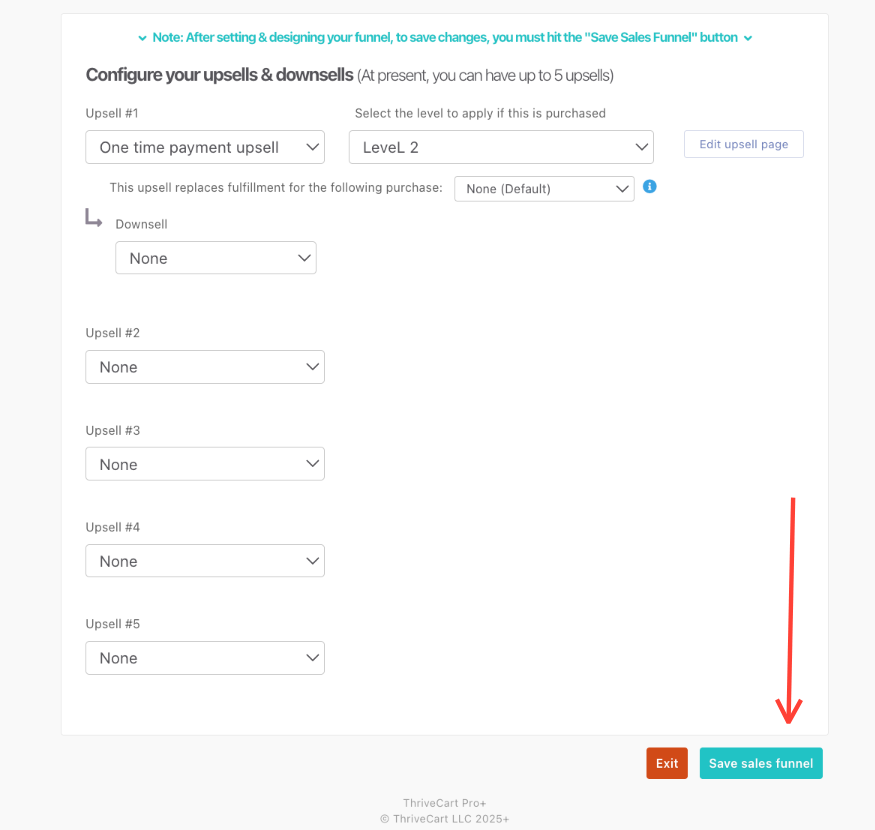Choose an option for Upsell #2
This screenshot has height=830, width=875.
[205, 367]
